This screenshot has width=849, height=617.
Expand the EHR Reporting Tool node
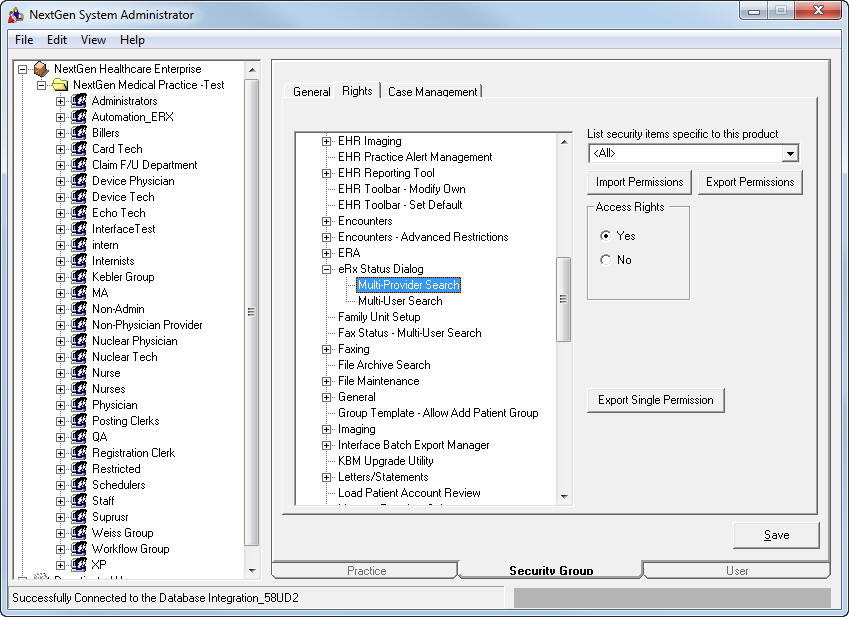tap(326, 173)
